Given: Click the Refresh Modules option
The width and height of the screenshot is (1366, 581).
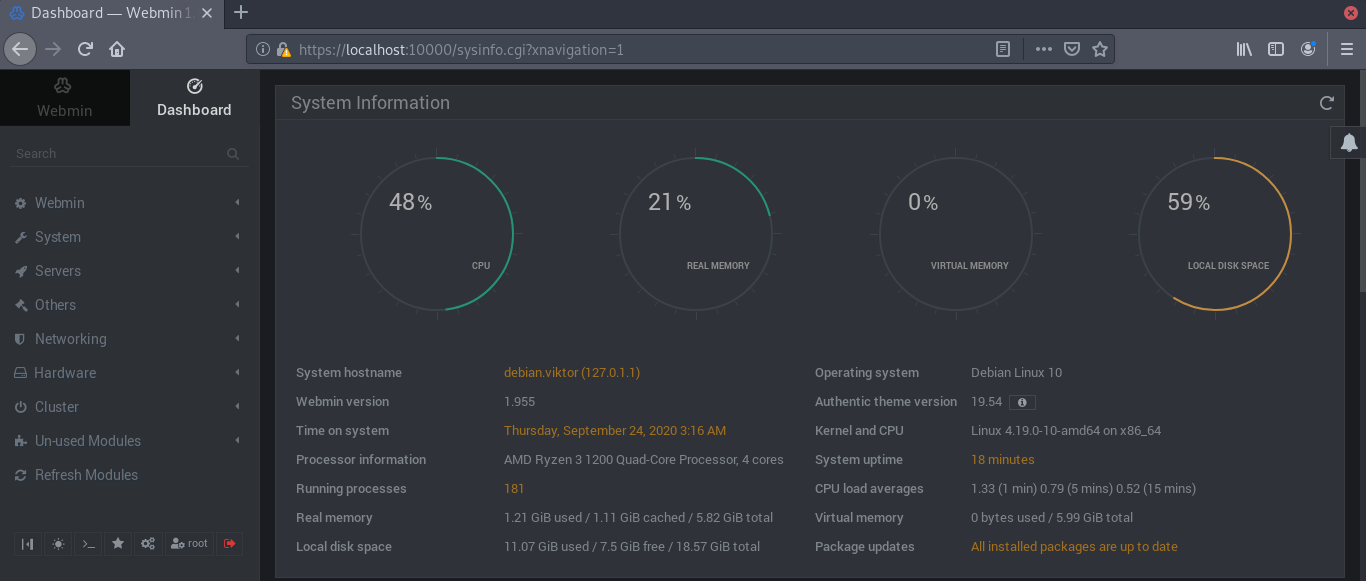Looking at the screenshot, I should pyautogui.click(x=86, y=475).
